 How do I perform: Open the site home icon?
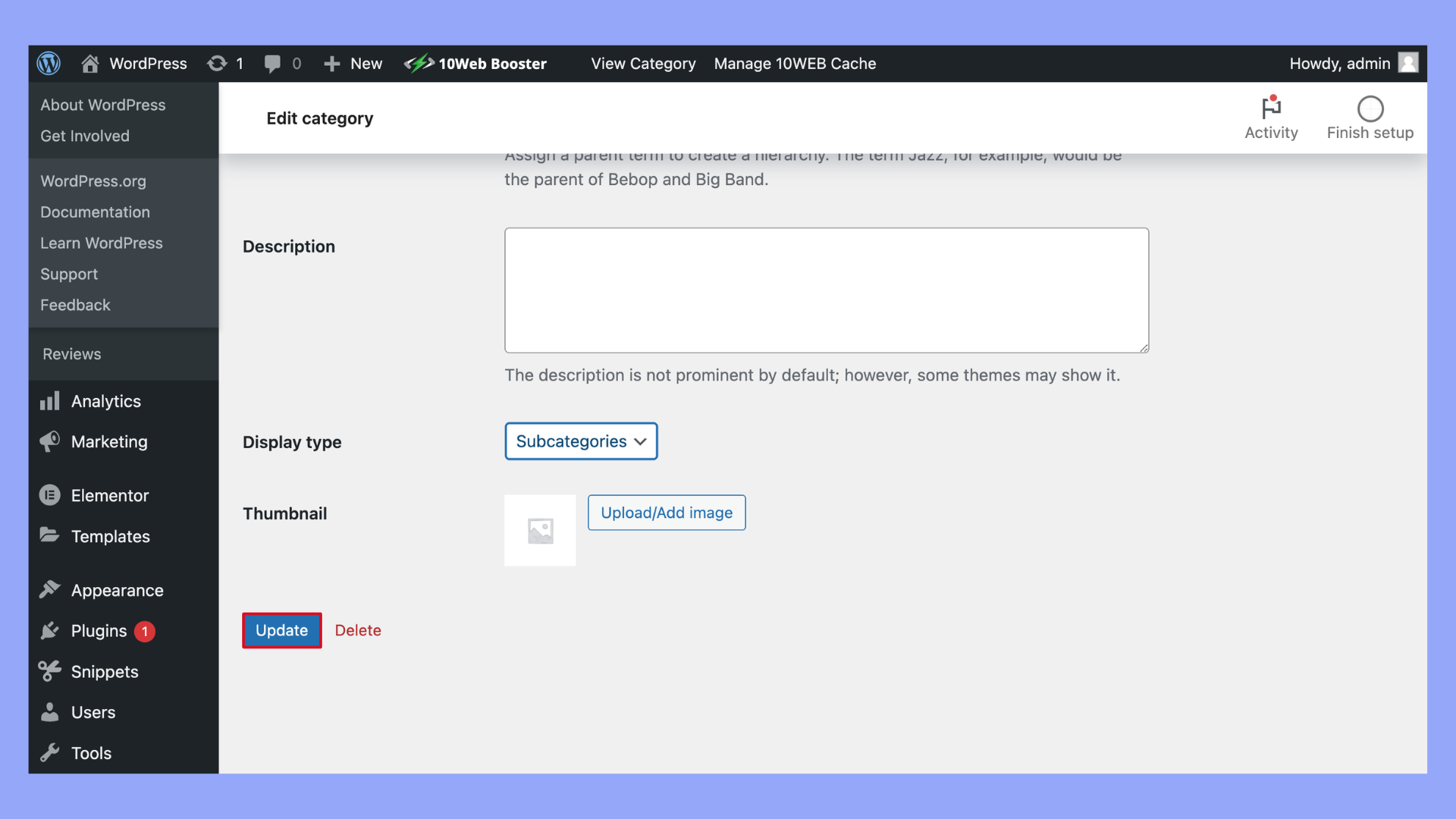89,64
